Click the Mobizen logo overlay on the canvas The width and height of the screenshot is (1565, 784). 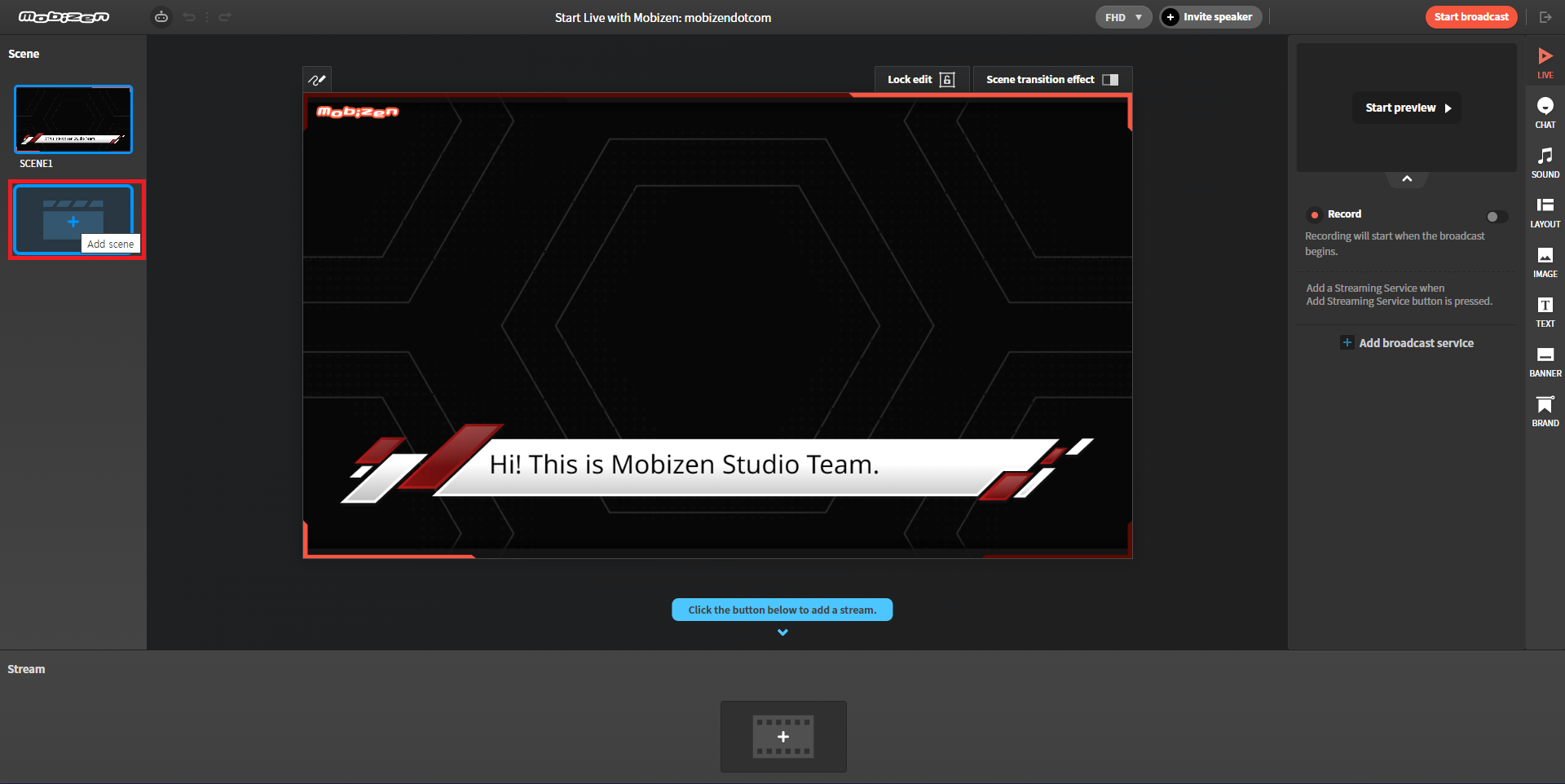[x=358, y=112]
